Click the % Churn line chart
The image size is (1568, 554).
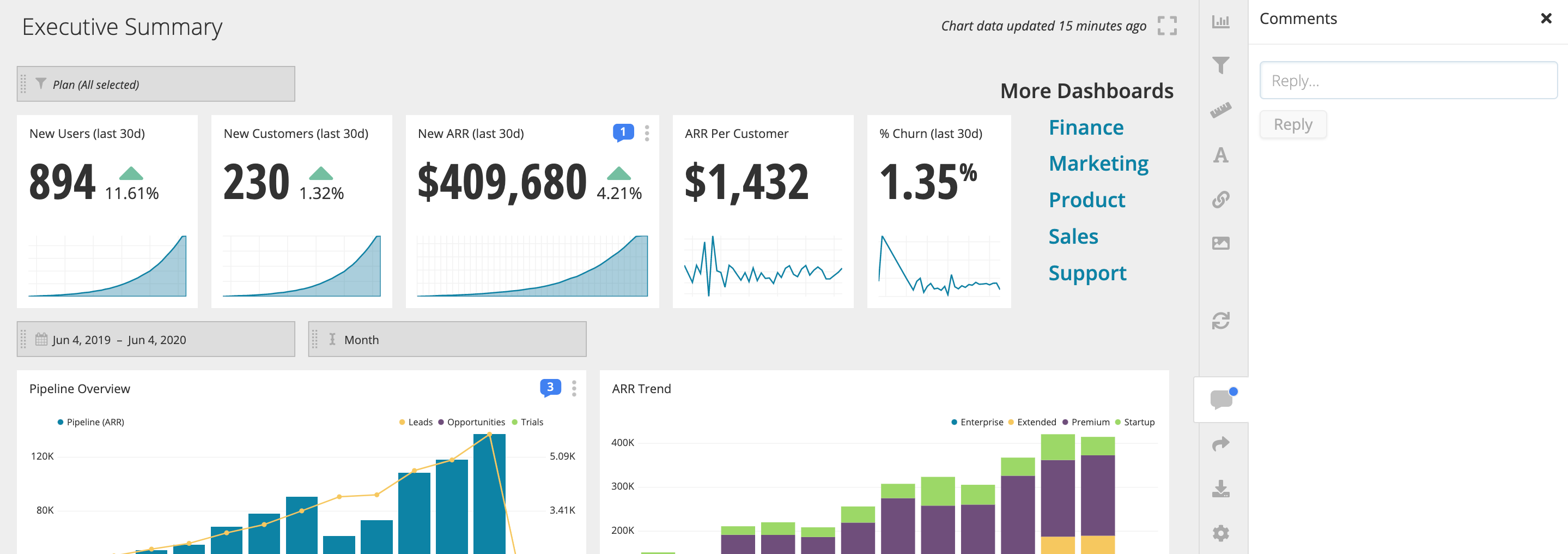(939, 266)
